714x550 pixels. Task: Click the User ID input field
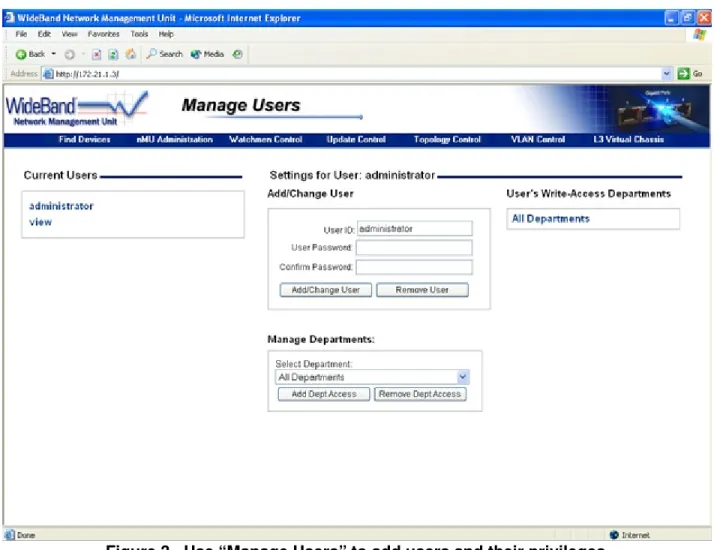(x=414, y=229)
